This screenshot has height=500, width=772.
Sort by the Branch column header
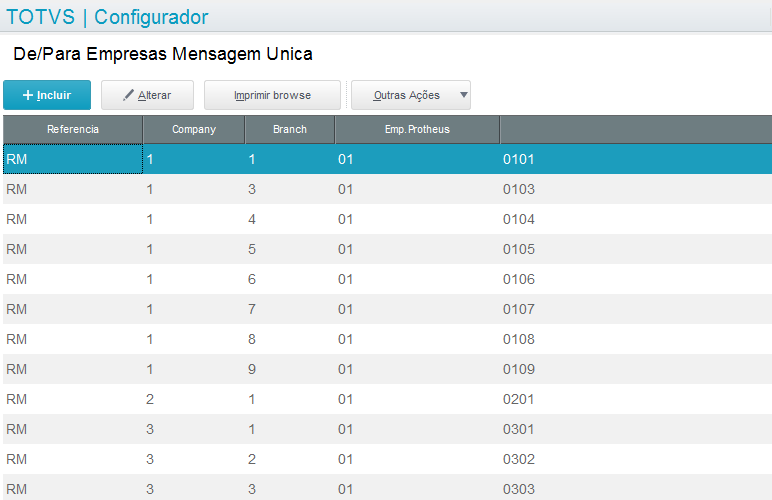point(290,129)
